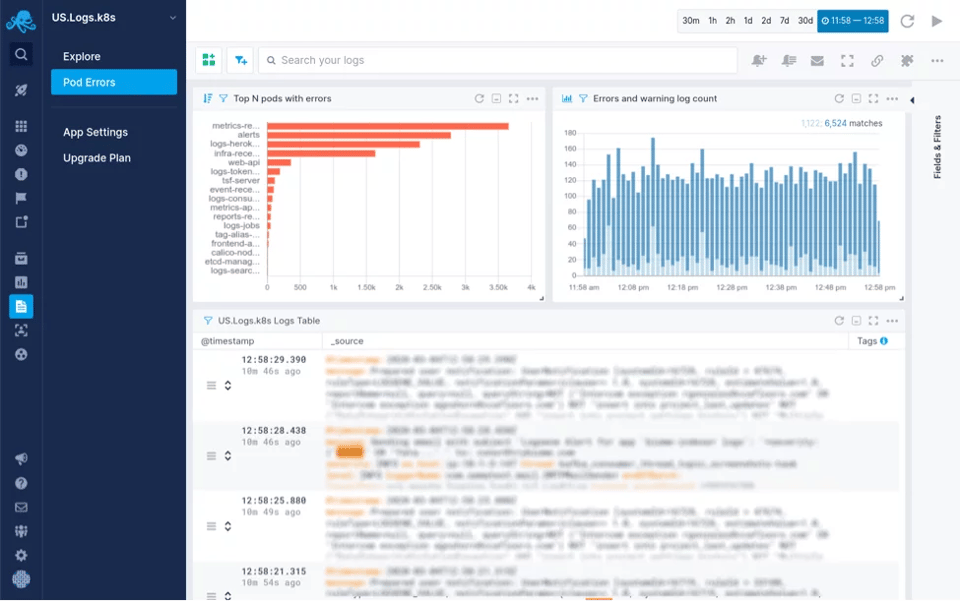Set time range to 7d
Screen dimensions: 960x601
click(784, 21)
